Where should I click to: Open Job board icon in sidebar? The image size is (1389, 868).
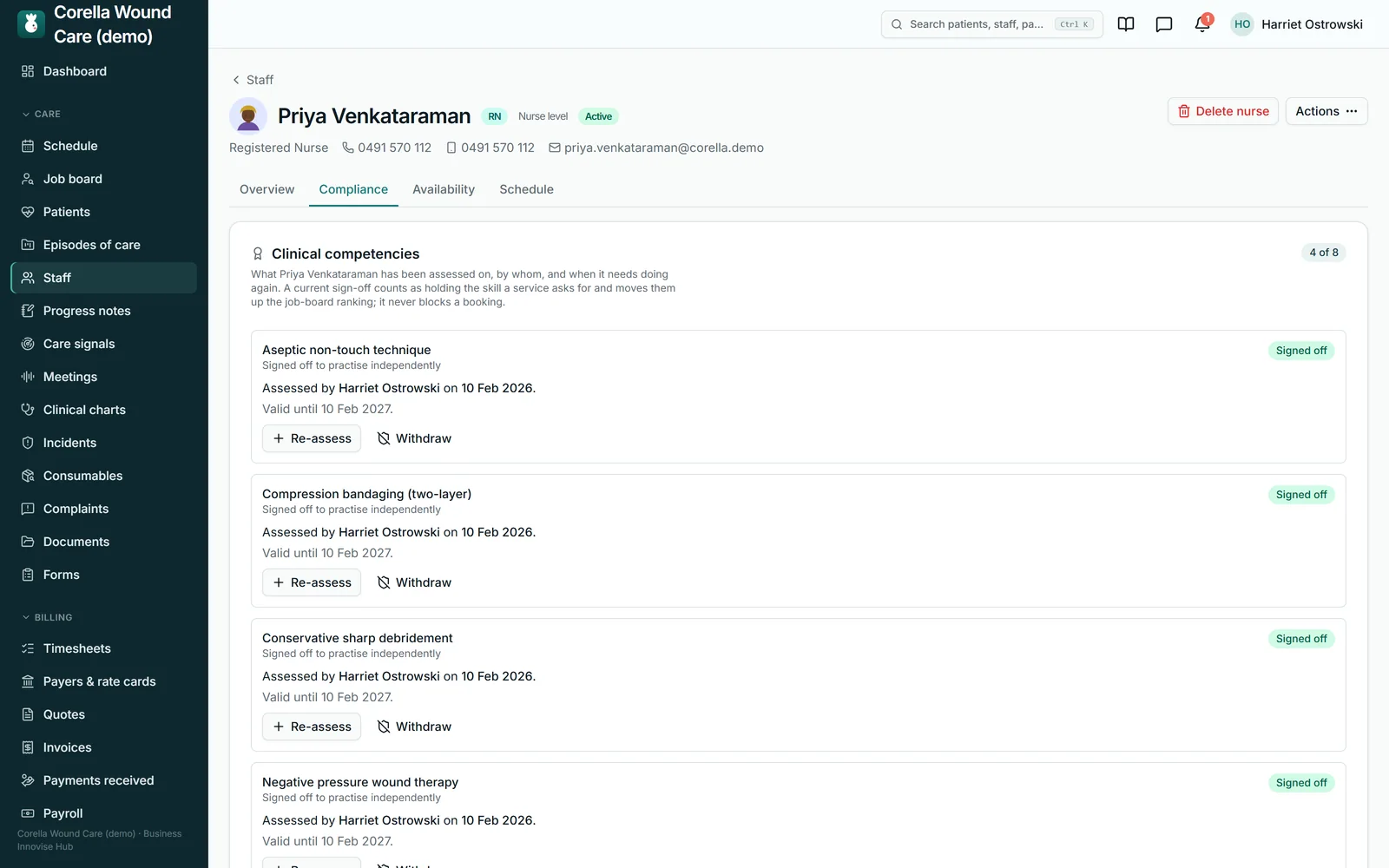click(x=28, y=179)
